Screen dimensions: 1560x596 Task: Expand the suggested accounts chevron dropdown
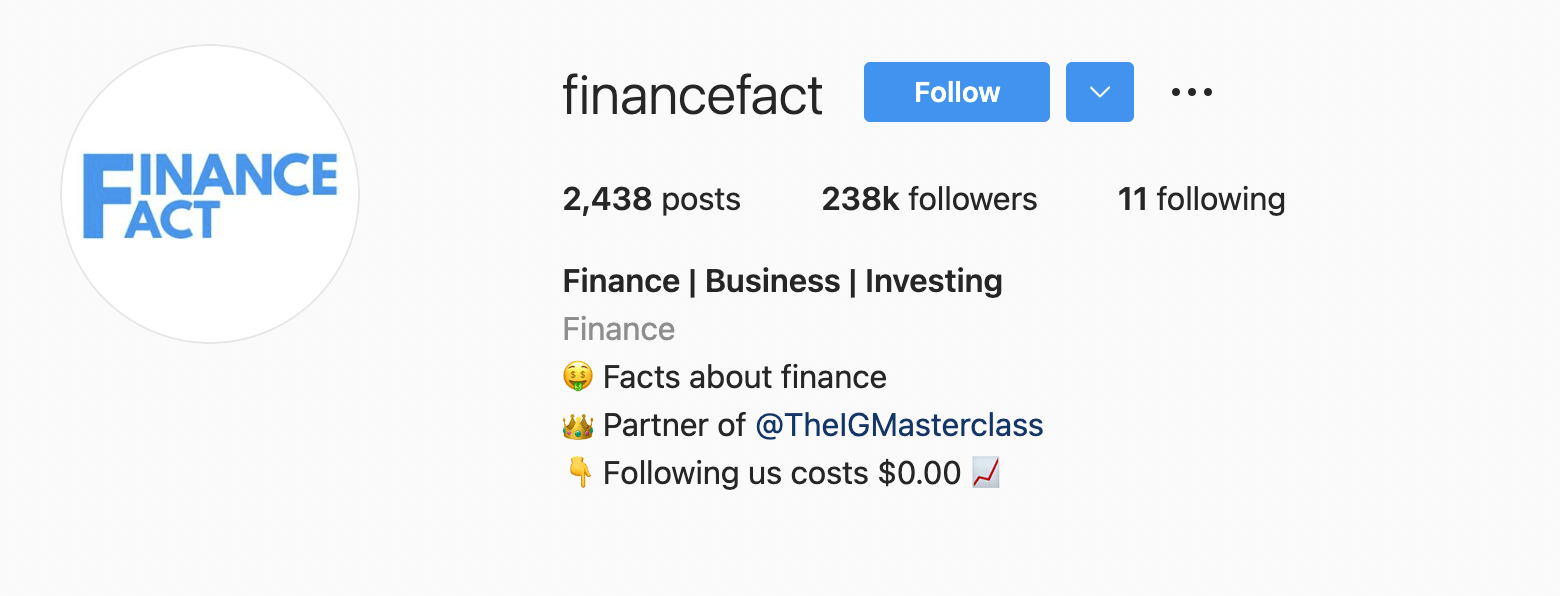point(1100,92)
